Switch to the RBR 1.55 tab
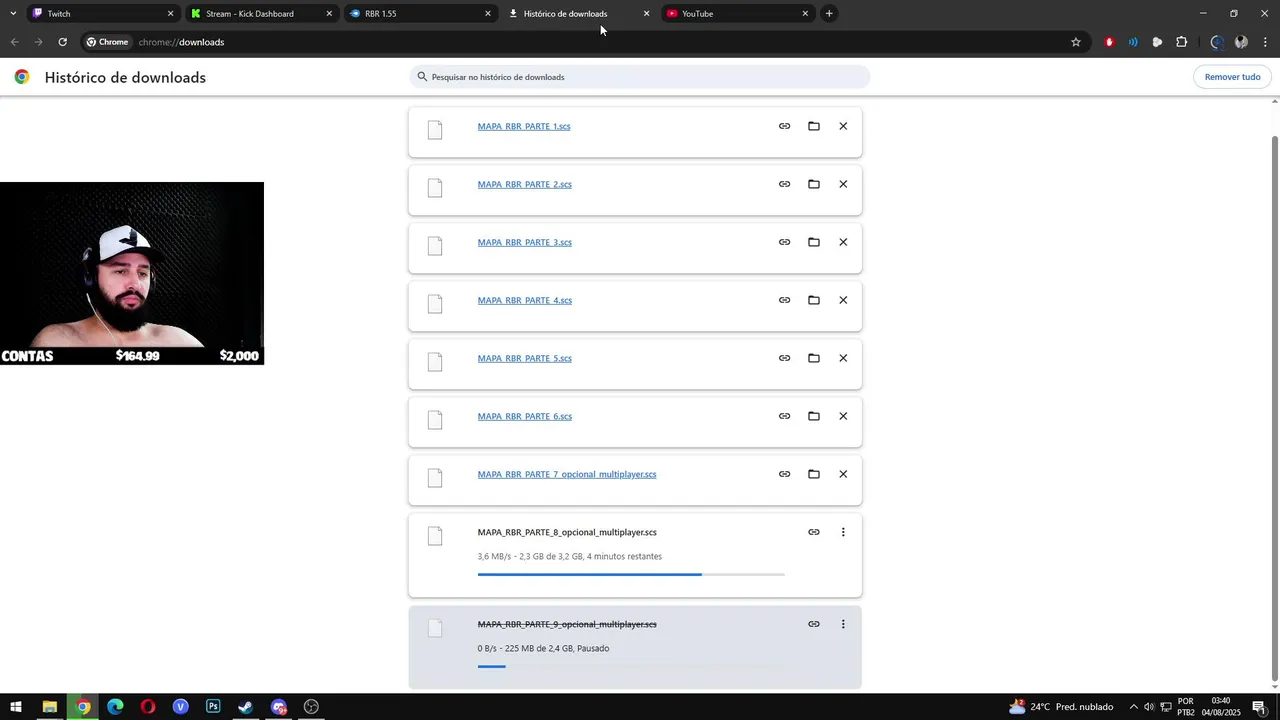 (418, 14)
